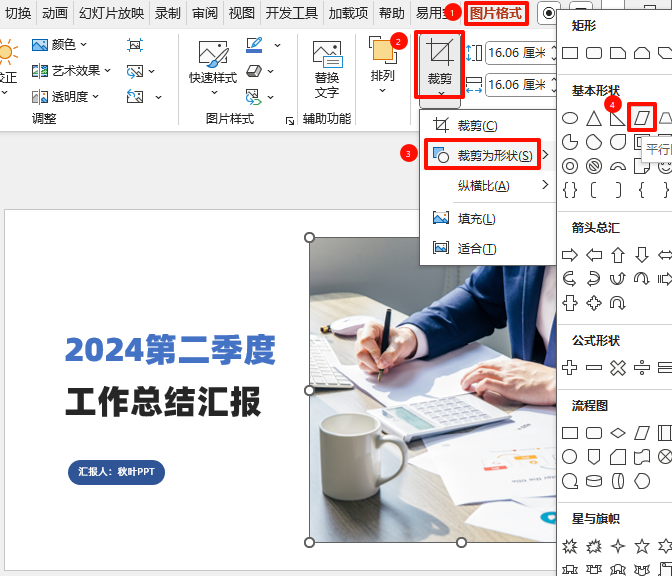Expand the 颜色 color dropdown
The width and height of the screenshot is (672, 576).
point(60,45)
